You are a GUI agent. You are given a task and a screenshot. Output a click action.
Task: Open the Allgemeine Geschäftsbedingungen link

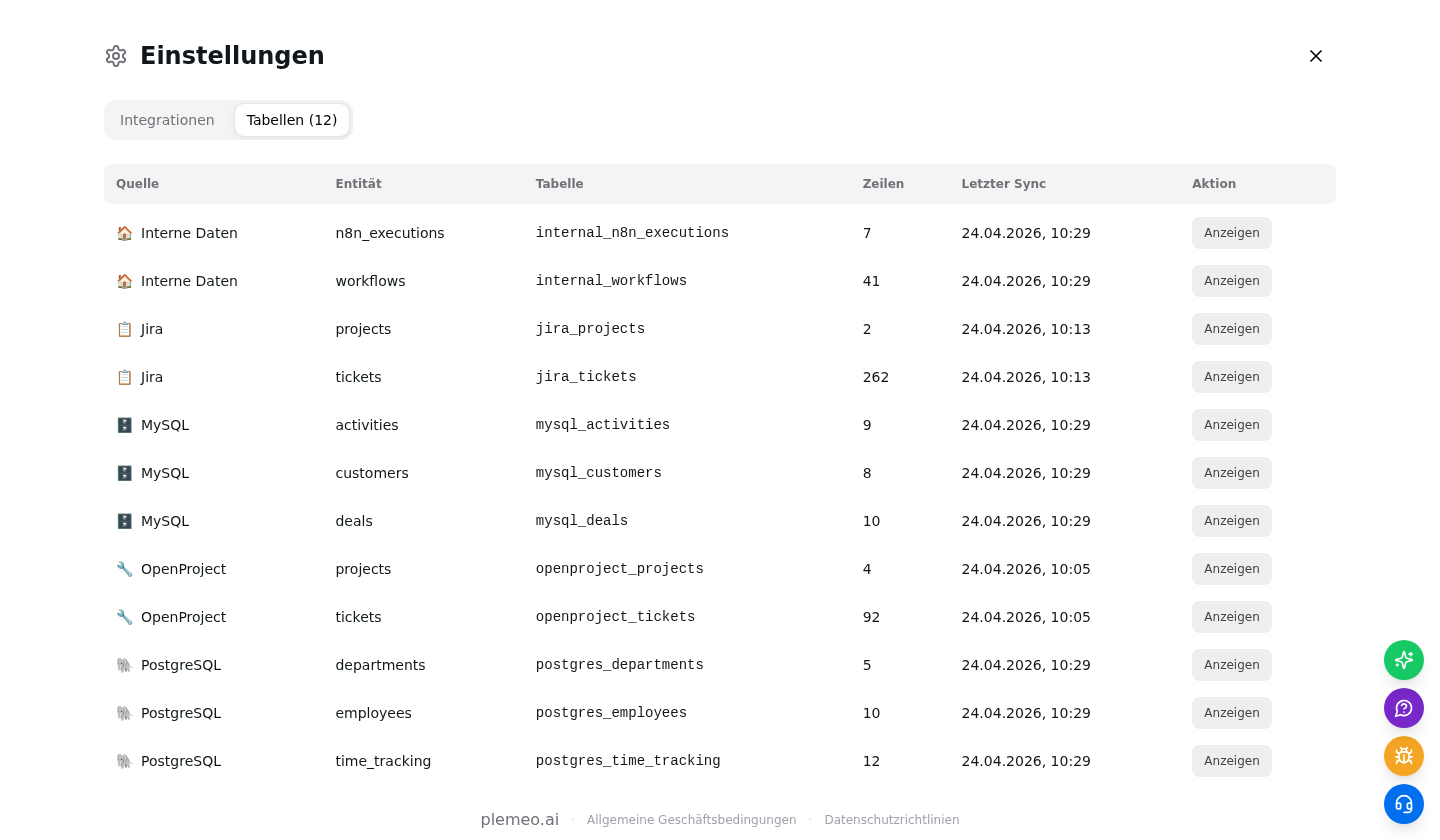(692, 820)
